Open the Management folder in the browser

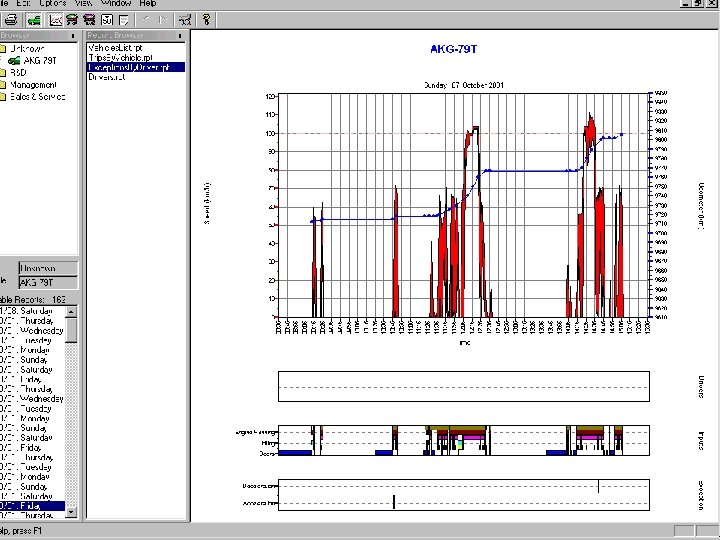pos(35,85)
